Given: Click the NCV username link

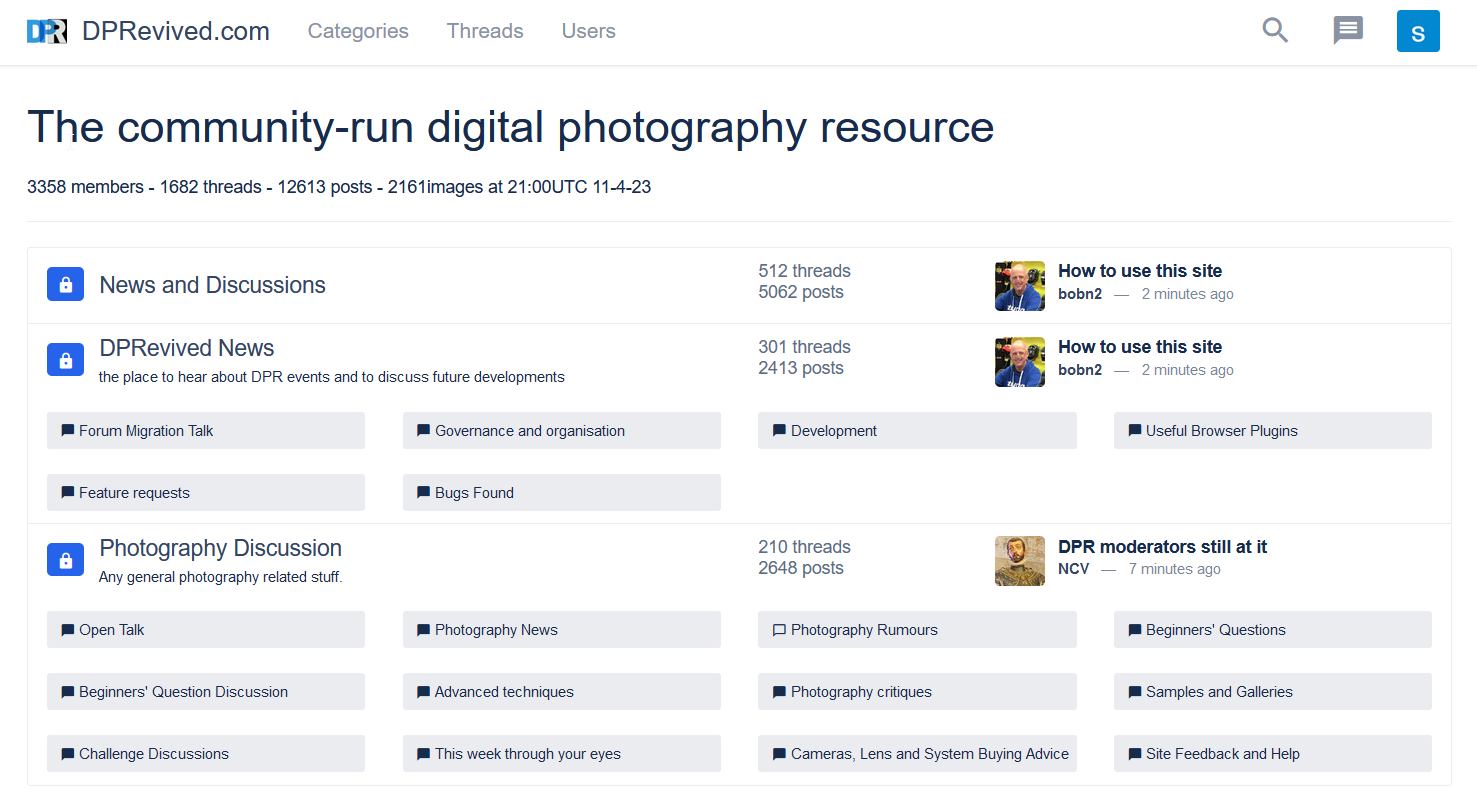Looking at the screenshot, I should click(1073, 569).
